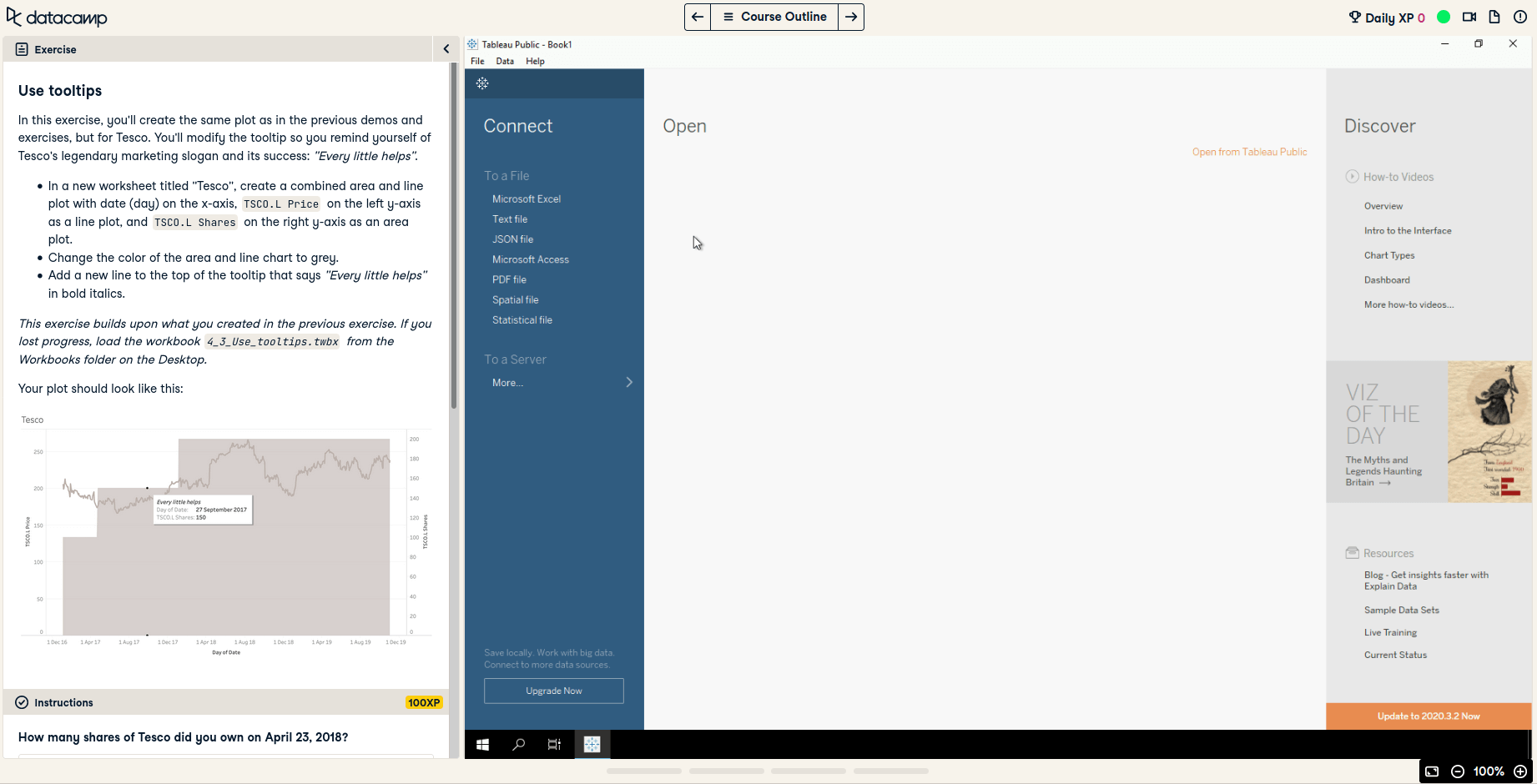
Task: Open the Tableau Help menu
Action: click(x=535, y=61)
